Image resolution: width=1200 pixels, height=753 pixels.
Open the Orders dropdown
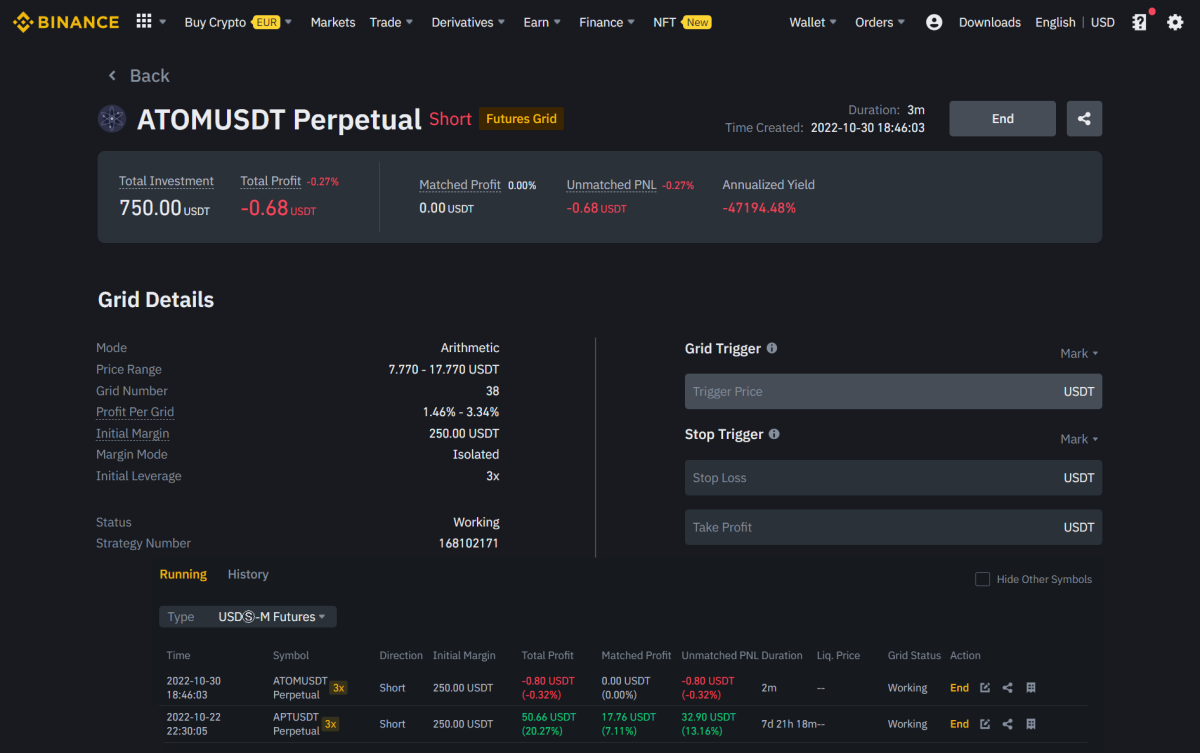(880, 22)
